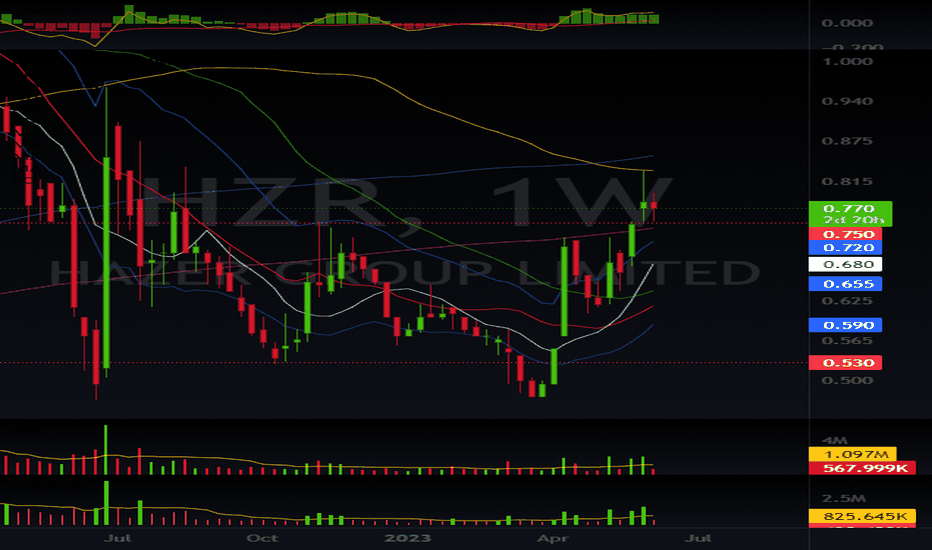Screen dimensions: 932x550
Task: Select the yellow 825.645K value label
Action: coord(862,516)
